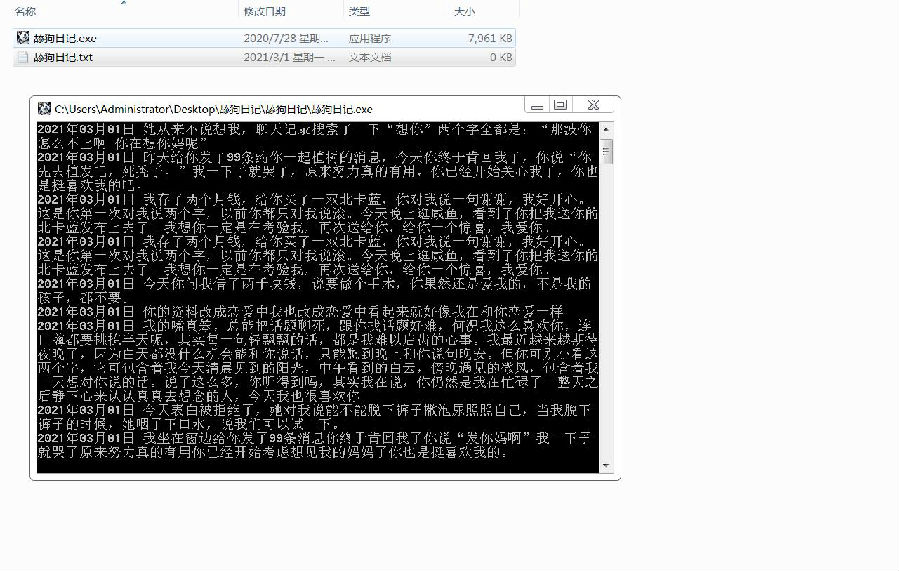
Task: Click the console line mentioning 两千块钱
Action: tap(314, 284)
